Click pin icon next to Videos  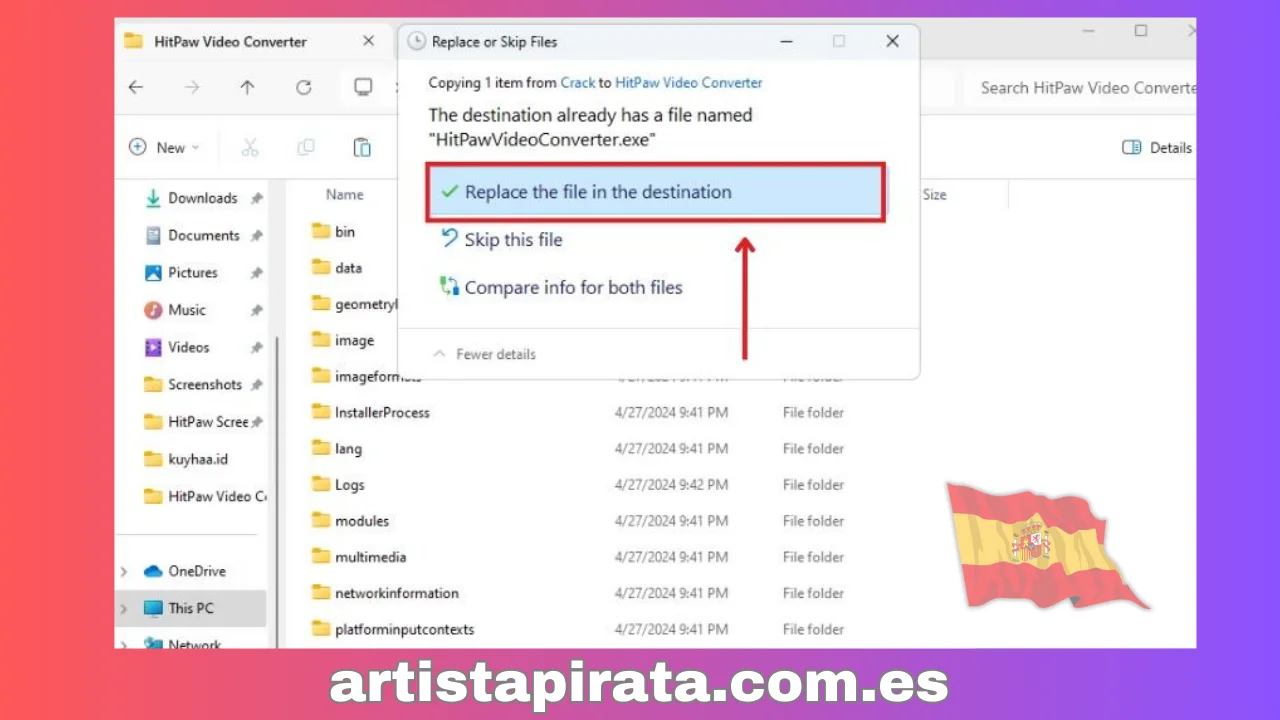coord(257,348)
